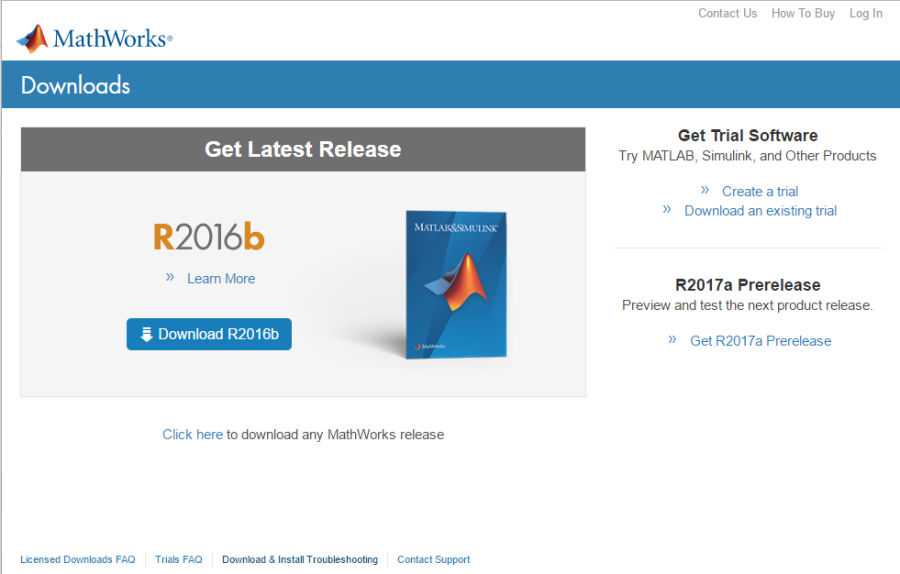This screenshot has height=574, width=900.
Task: Click the Download R2016b button
Action: tap(209, 334)
